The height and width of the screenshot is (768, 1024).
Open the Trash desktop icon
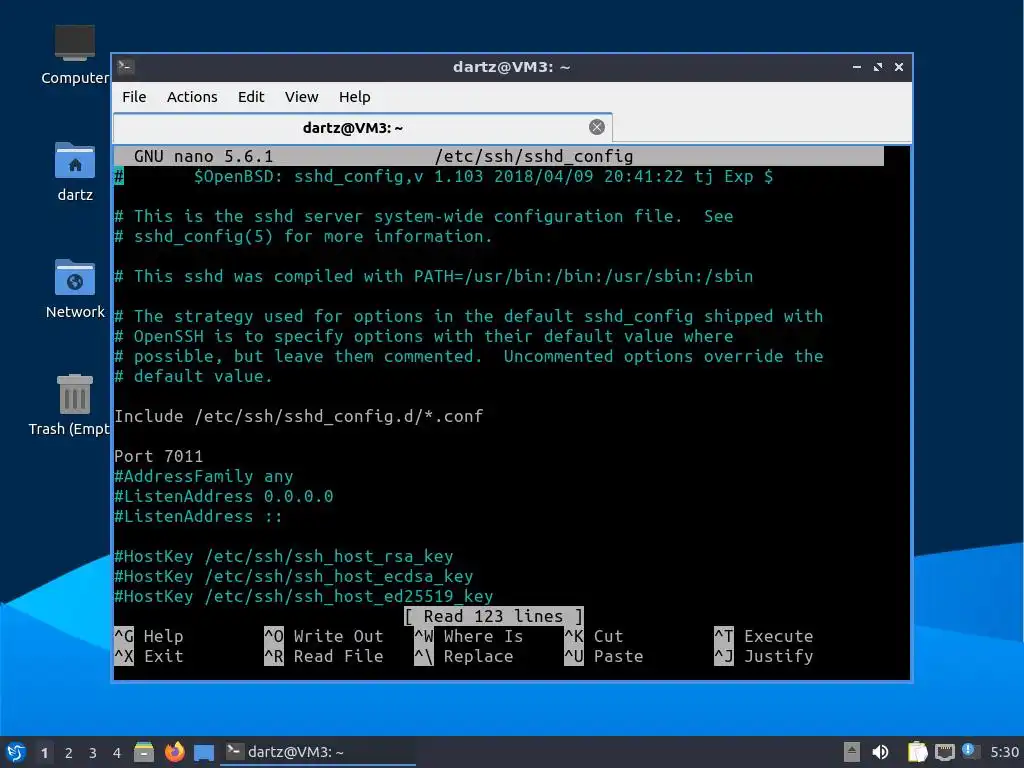point(69,405)
